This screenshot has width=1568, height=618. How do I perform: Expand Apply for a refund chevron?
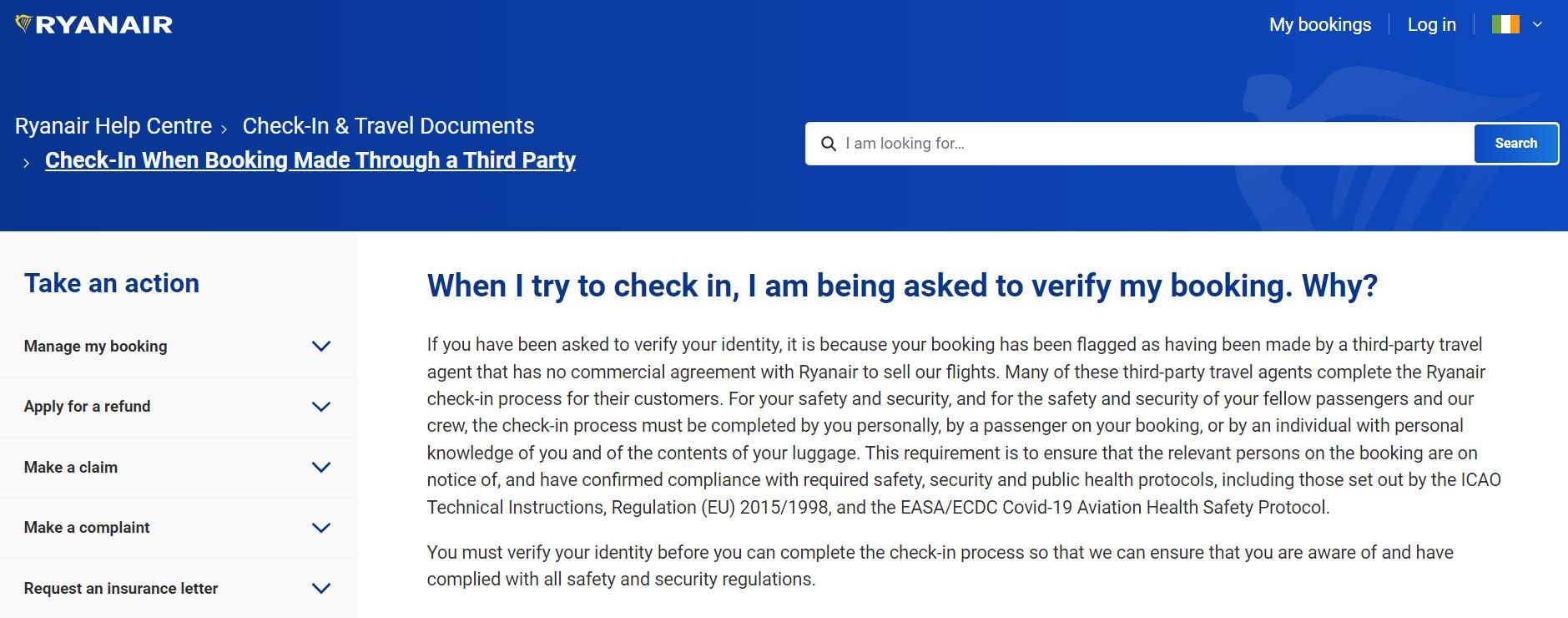[321, 407]
